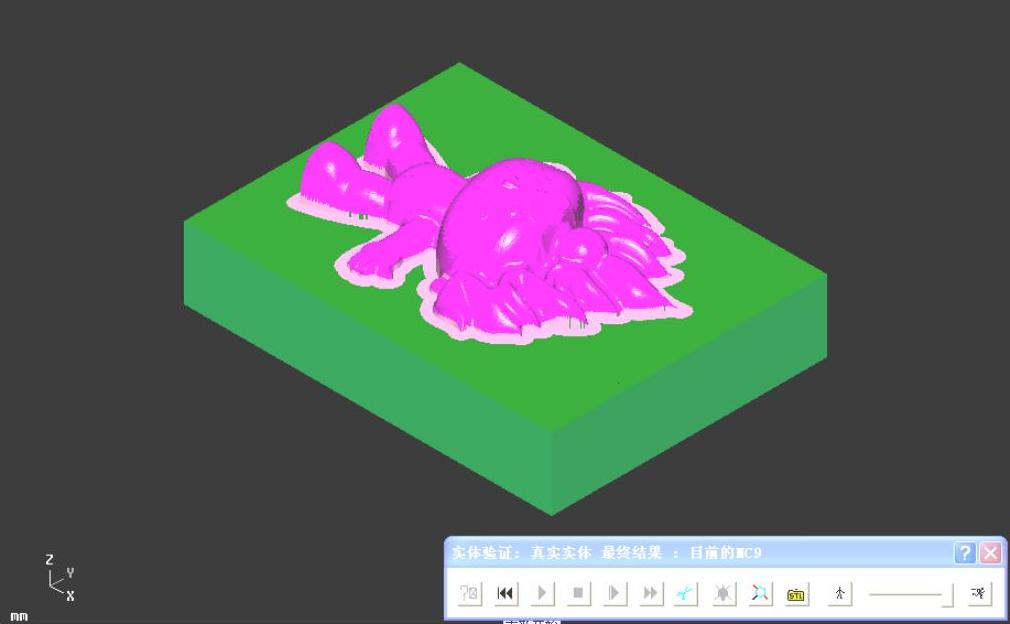Set simulation speed to fast runner icon

[979, 593]
